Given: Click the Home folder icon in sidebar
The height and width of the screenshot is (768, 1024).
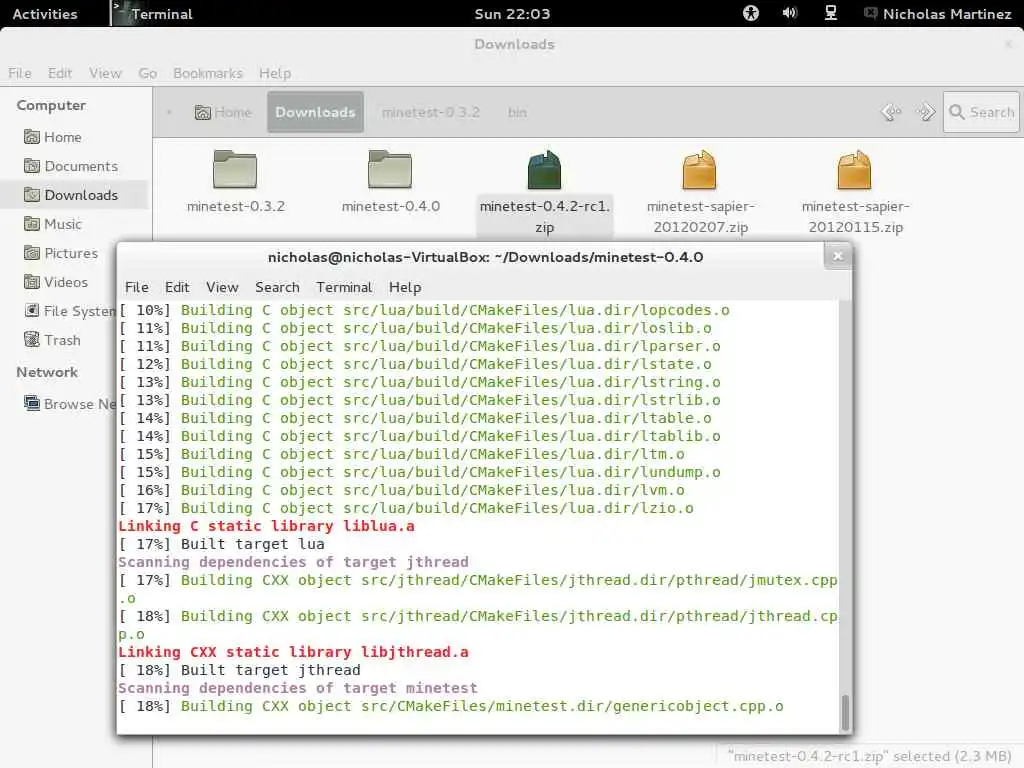Looking at the screenshot, I should click(31, 137).
